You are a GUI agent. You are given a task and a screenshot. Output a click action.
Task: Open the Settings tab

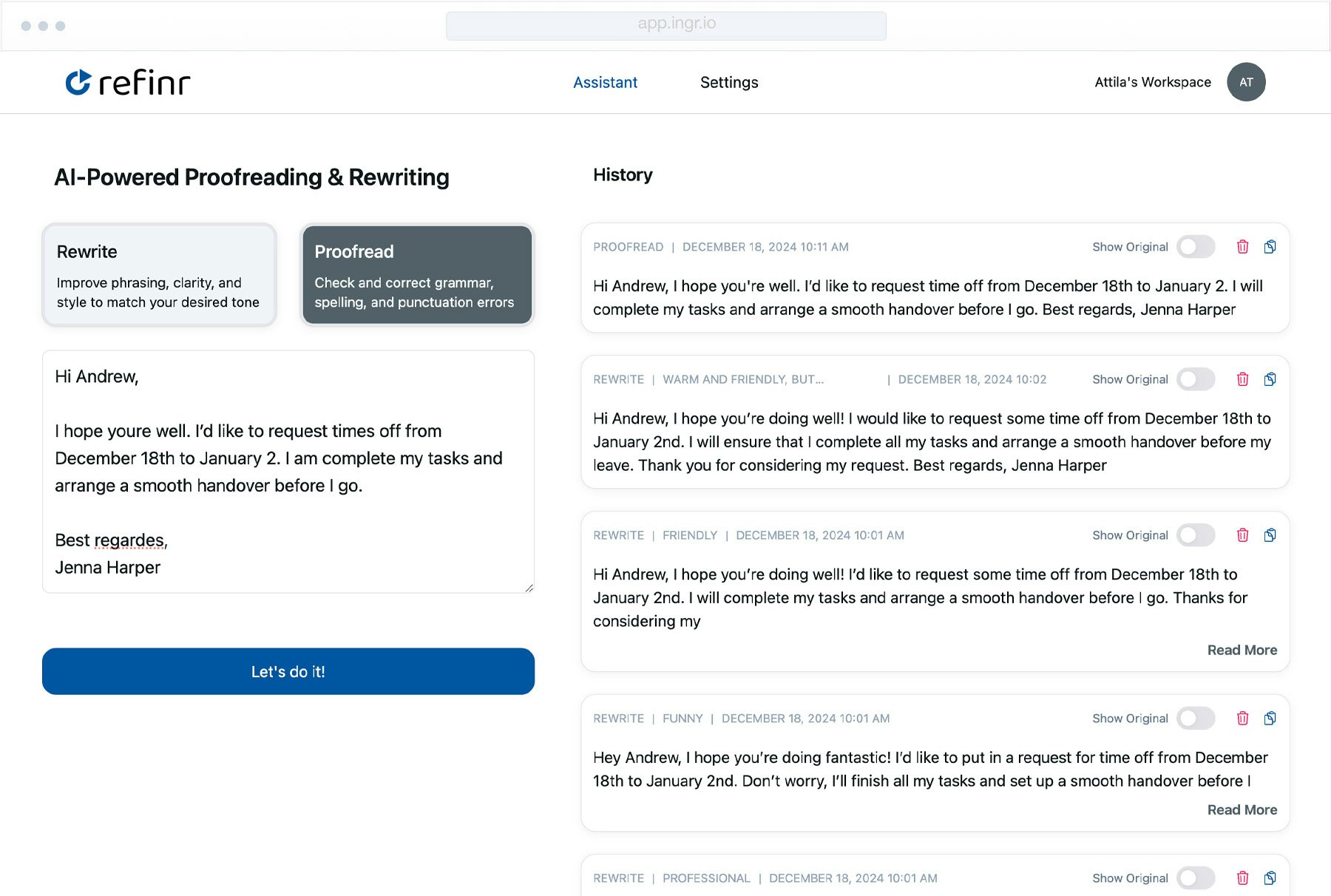pos(729,82)
